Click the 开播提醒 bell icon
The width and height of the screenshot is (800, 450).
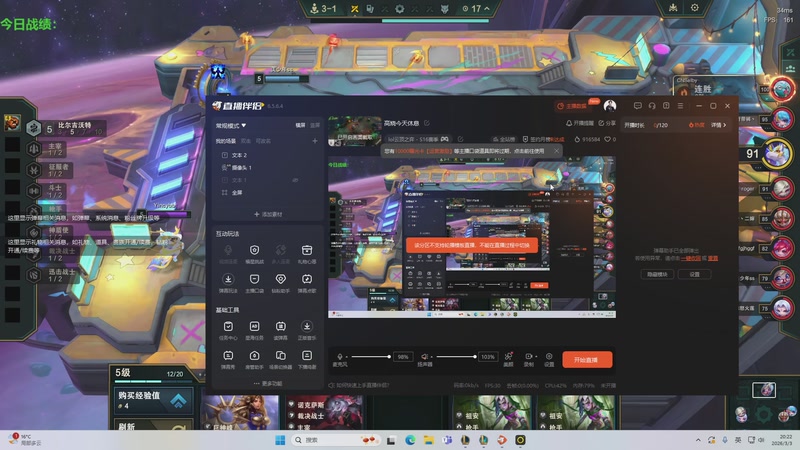tap(568, 123)
